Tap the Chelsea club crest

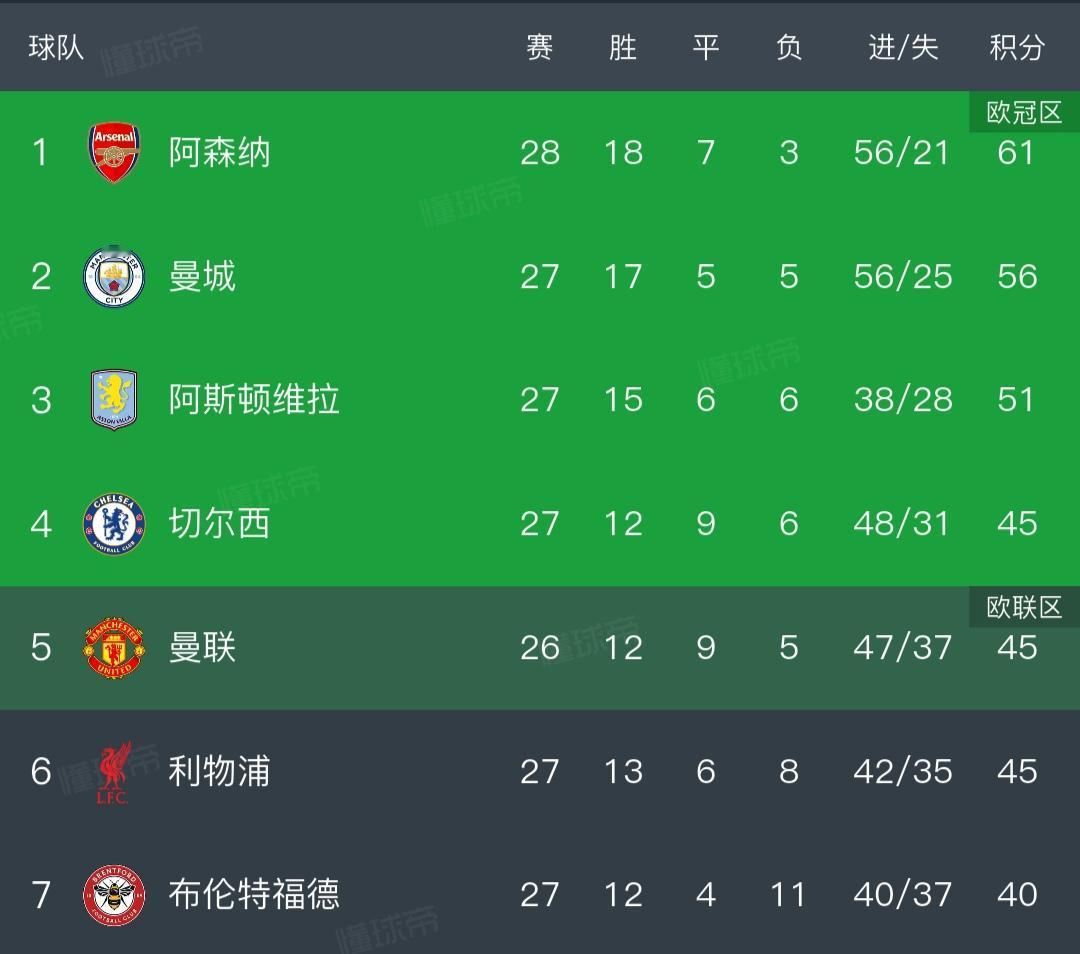[114, 524]
